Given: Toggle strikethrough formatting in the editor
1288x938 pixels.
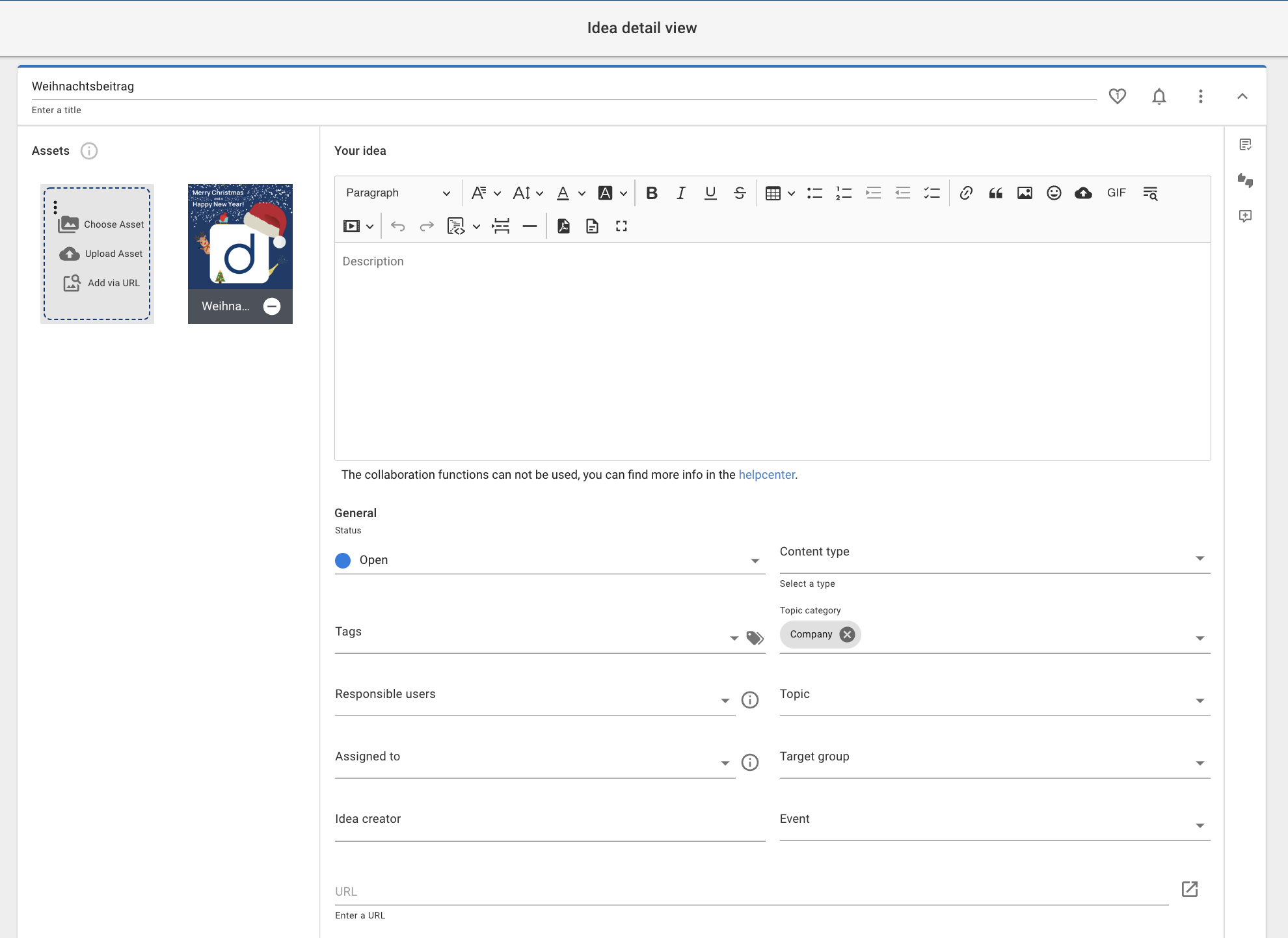Looking at the screenshot, I should point(739,193).
